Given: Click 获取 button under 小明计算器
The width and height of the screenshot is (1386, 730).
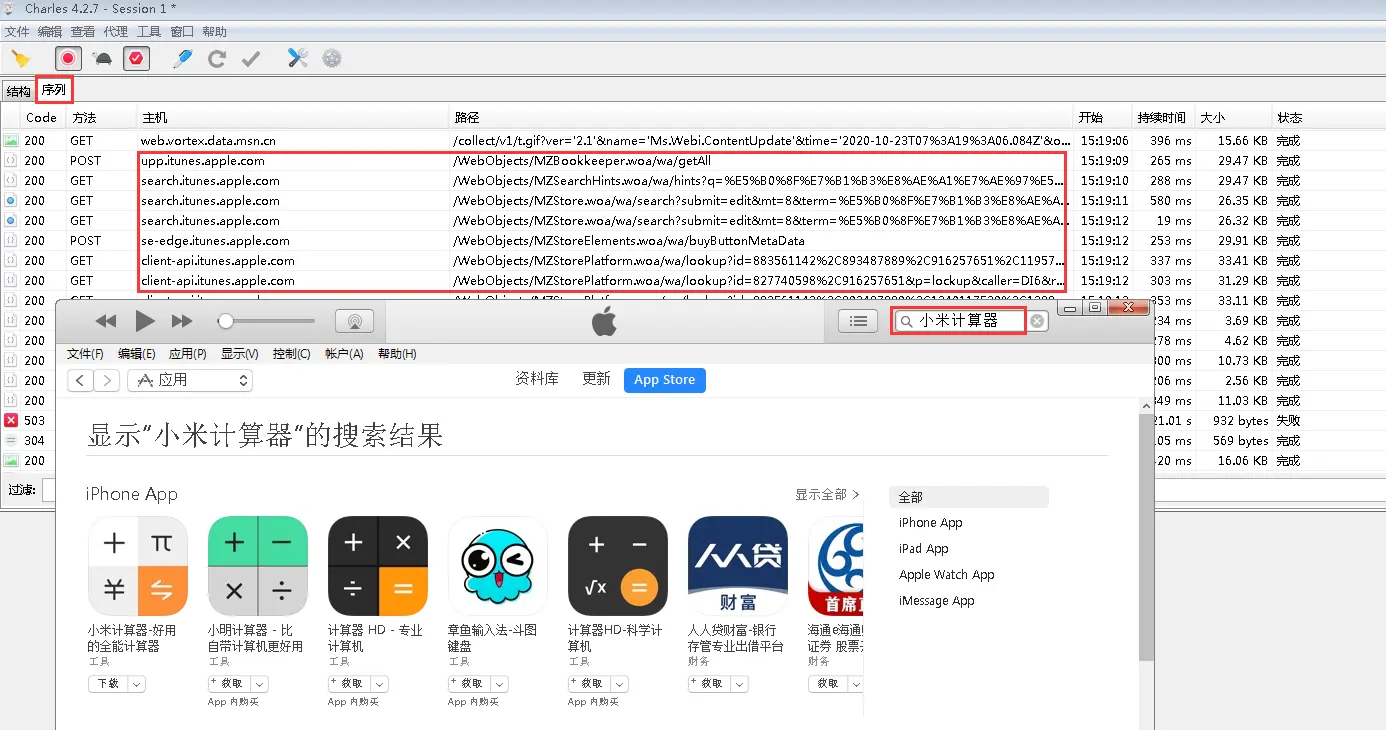Looking at the screenshot, I should pyautogui.click(x=229, y=684).
